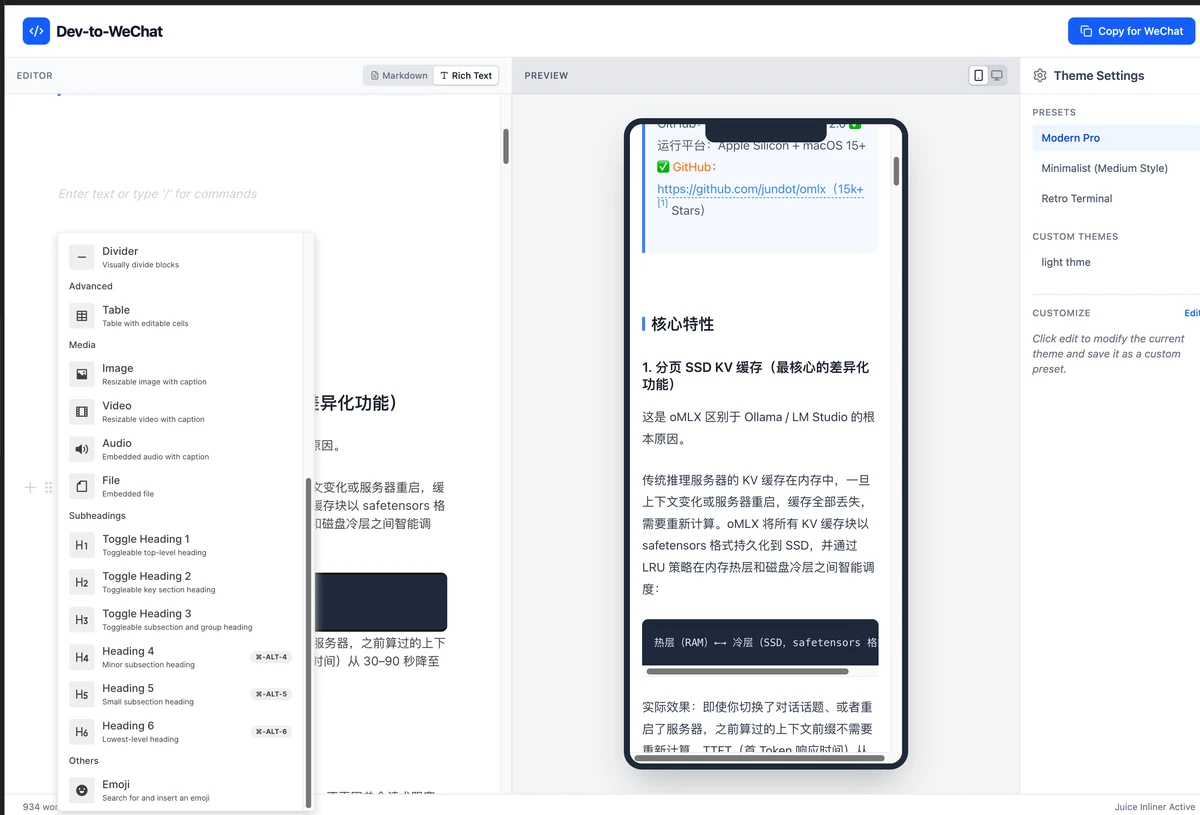The image size is (1200, 815).
Task: Click the Table with editable cells description
Action: click(x=145, y=323)
